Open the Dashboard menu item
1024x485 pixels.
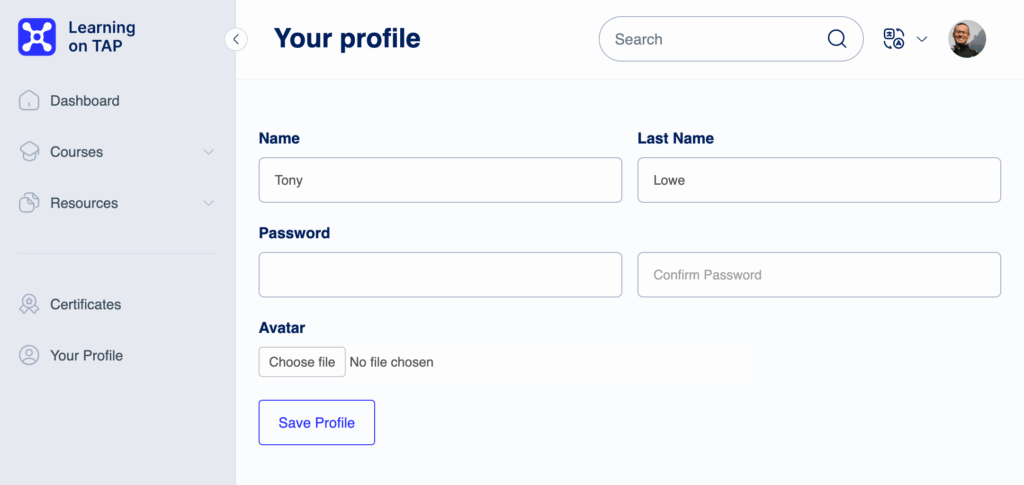point(85,101)
